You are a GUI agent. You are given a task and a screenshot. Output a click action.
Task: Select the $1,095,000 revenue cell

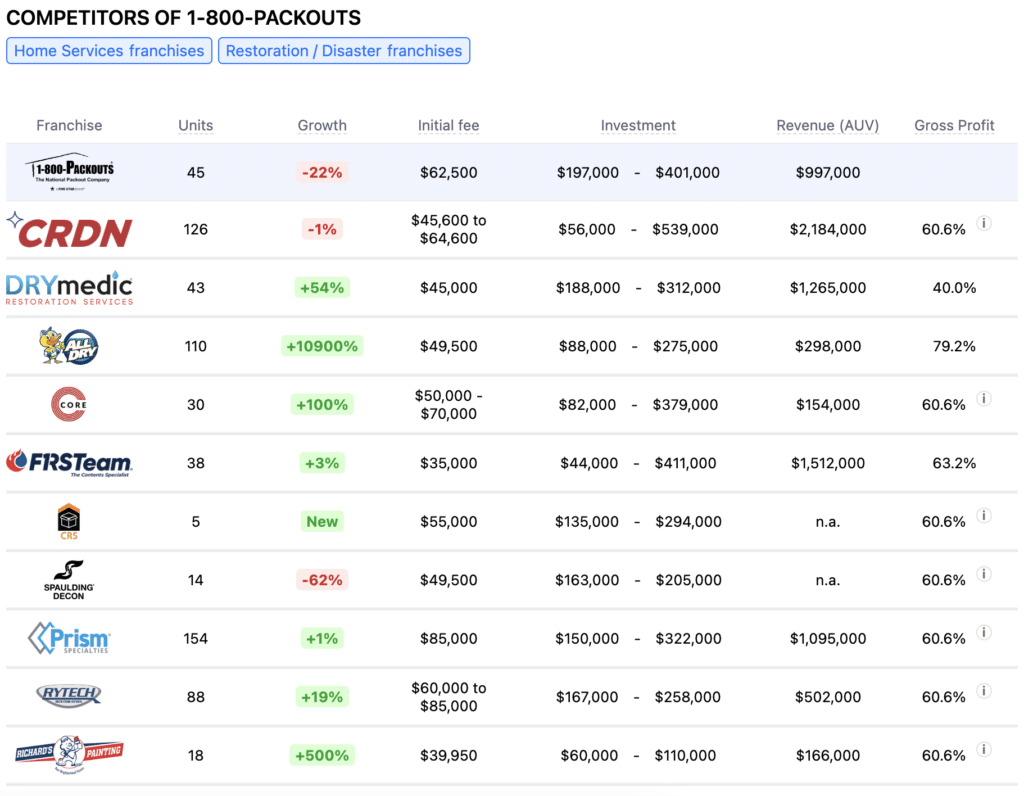[x=827, y=639]
